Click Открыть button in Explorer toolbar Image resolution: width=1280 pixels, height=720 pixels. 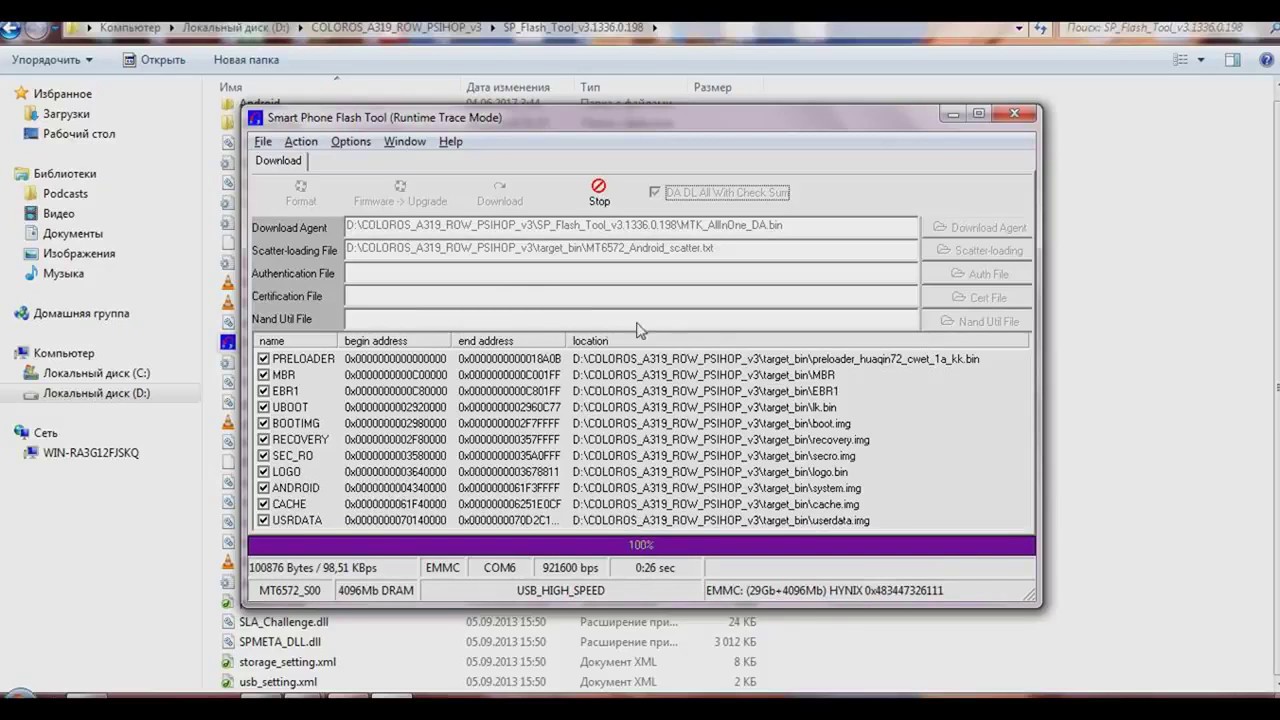pos(154,60)
